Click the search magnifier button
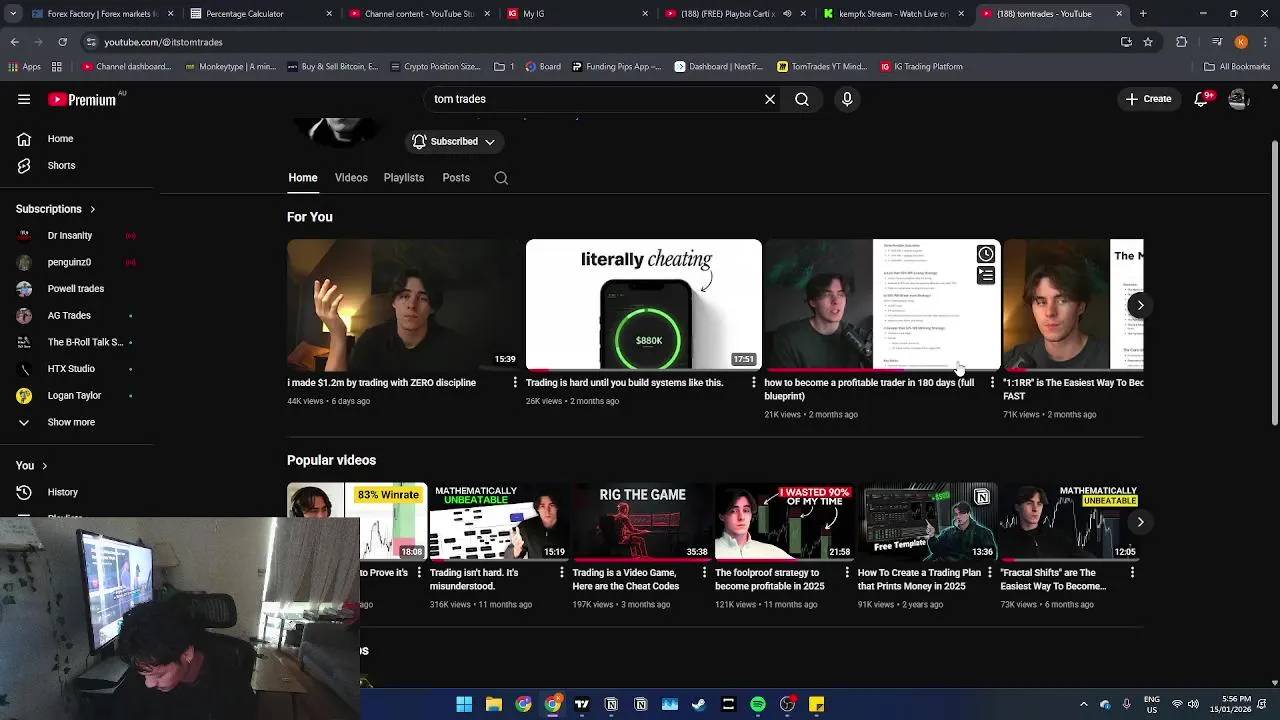Screen dimensions: 1280x720 pyautogui.click(x=802, y=99)
